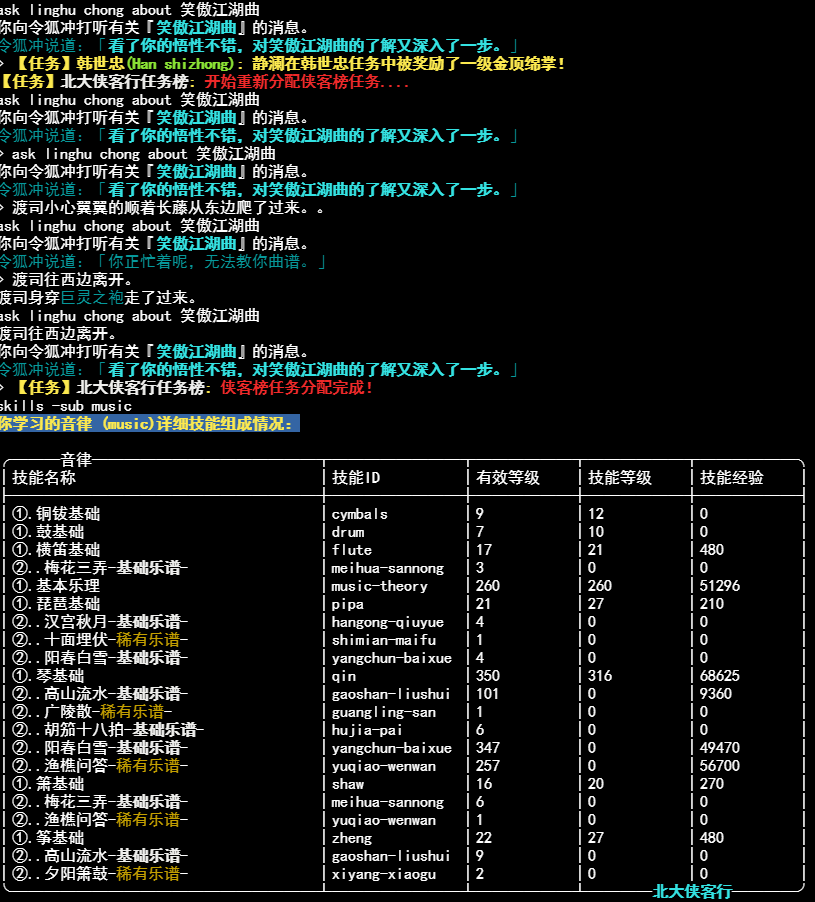Select the skill ID flute
Viewport: 815px width, 902px height.
pos(351,549)
